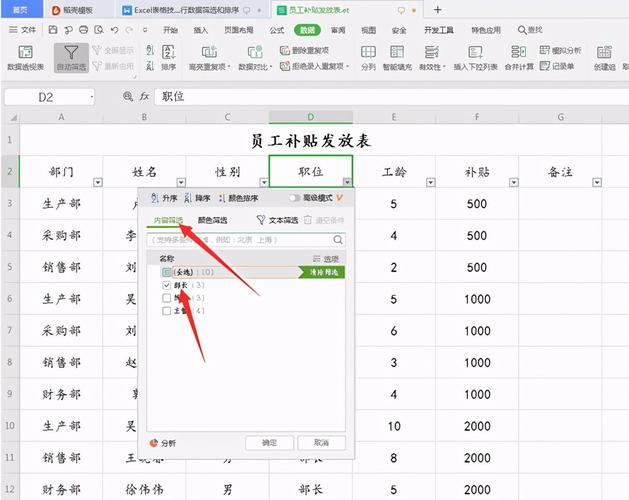
Task: Open filter dropdown for 备注 column
Action: point(597,183)
